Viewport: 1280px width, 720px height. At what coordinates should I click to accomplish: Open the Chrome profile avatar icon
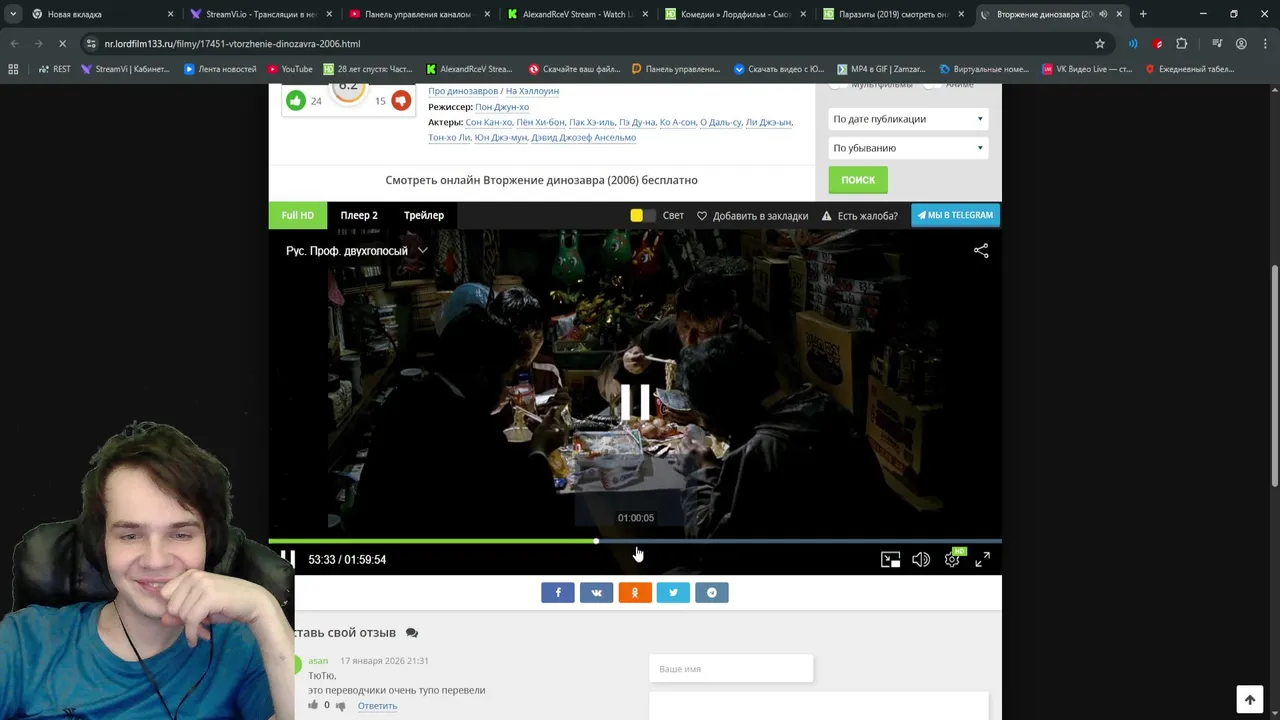click(1241, 44)
